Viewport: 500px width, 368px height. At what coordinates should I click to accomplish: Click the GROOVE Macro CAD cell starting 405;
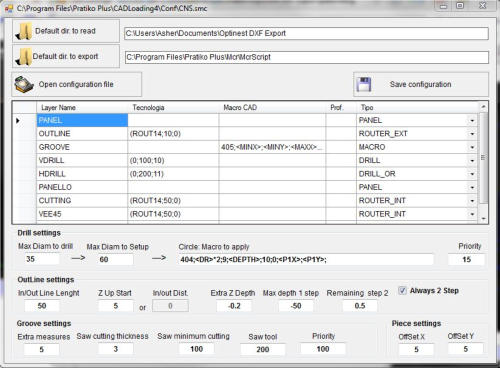click(272, 147)
